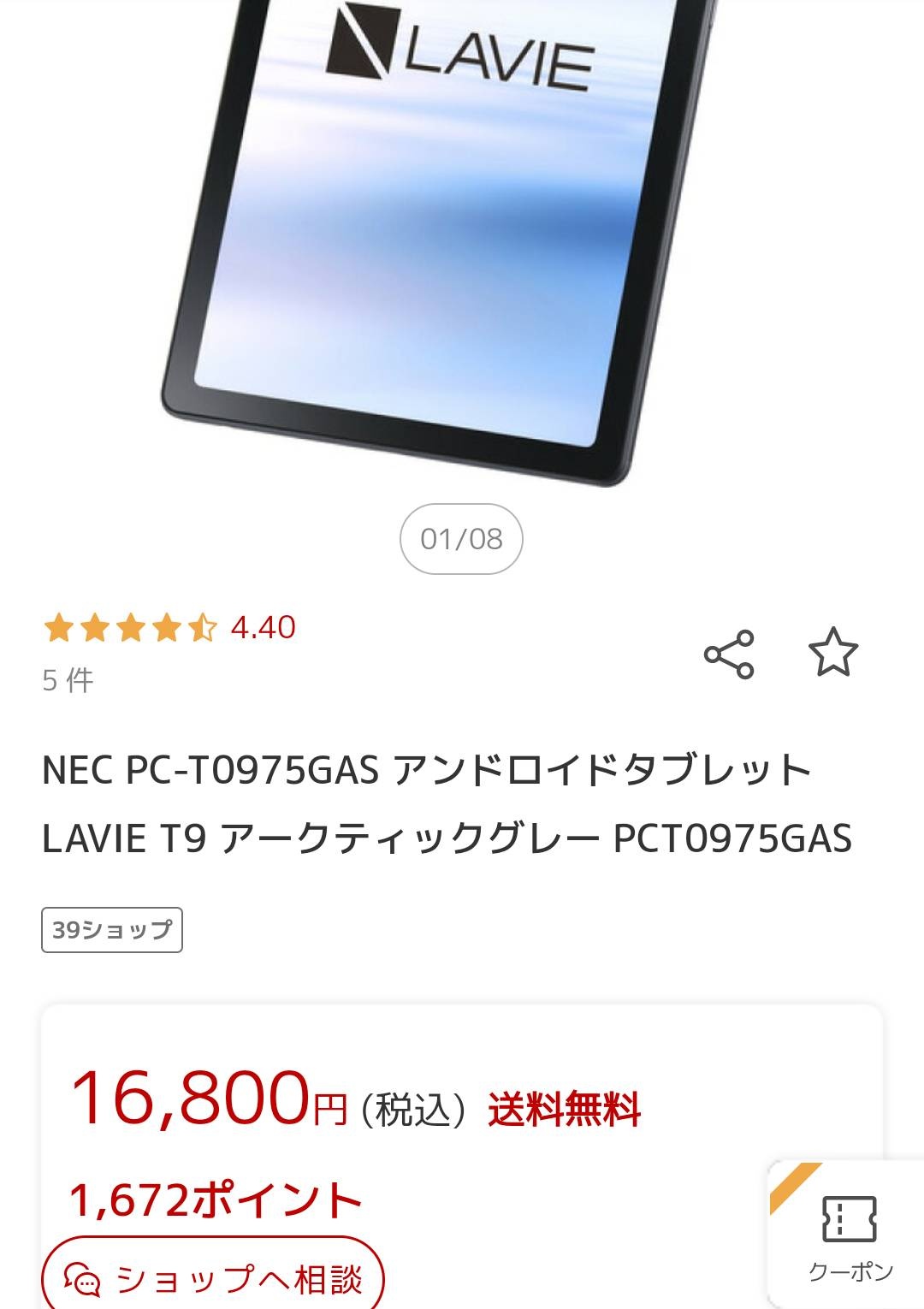Tap the 16,800円 price
The width and height of the screenshot is (924, 1309).
[x=210, y=1099]
